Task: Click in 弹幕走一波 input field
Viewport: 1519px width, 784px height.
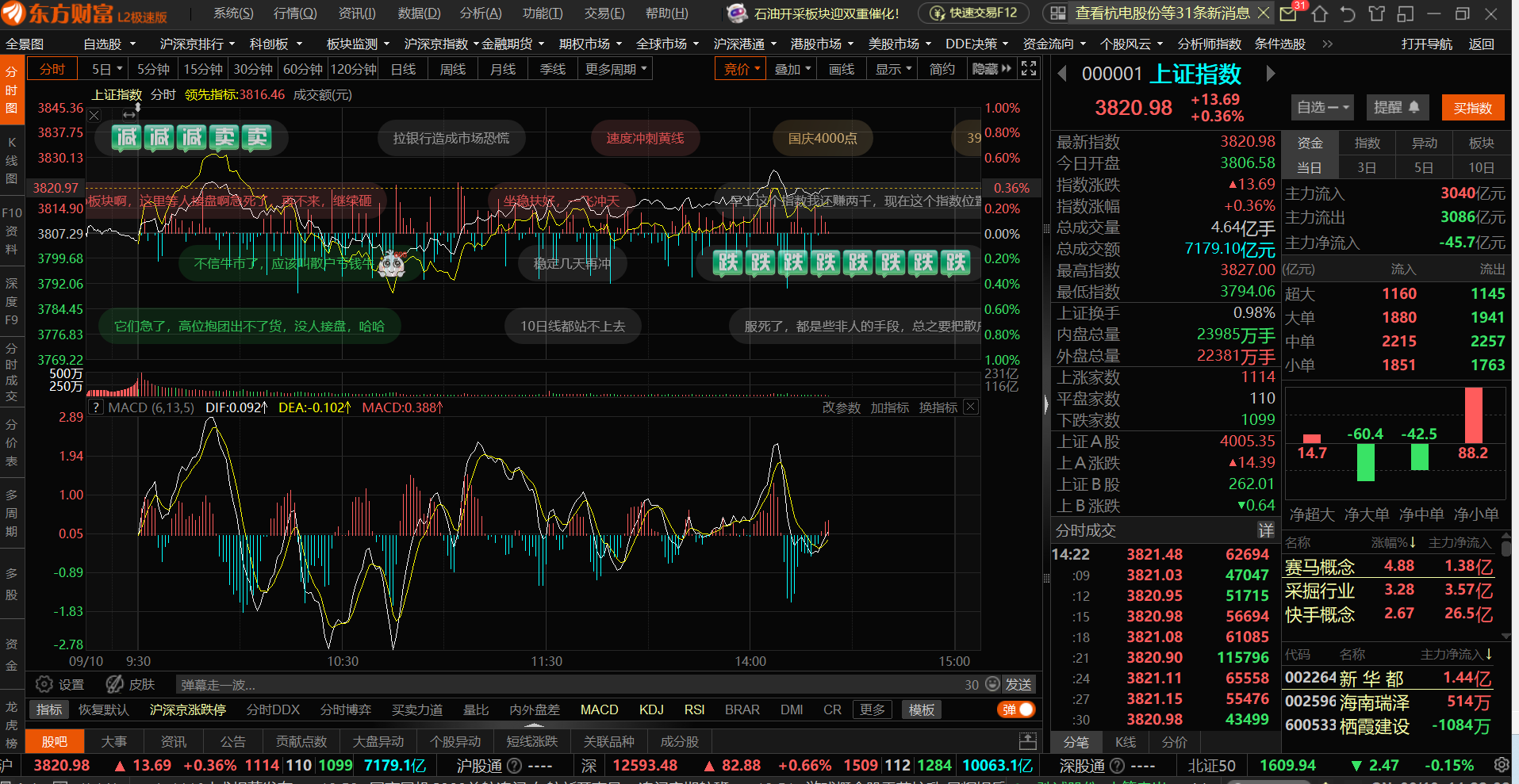Action: tap(571, 684)
